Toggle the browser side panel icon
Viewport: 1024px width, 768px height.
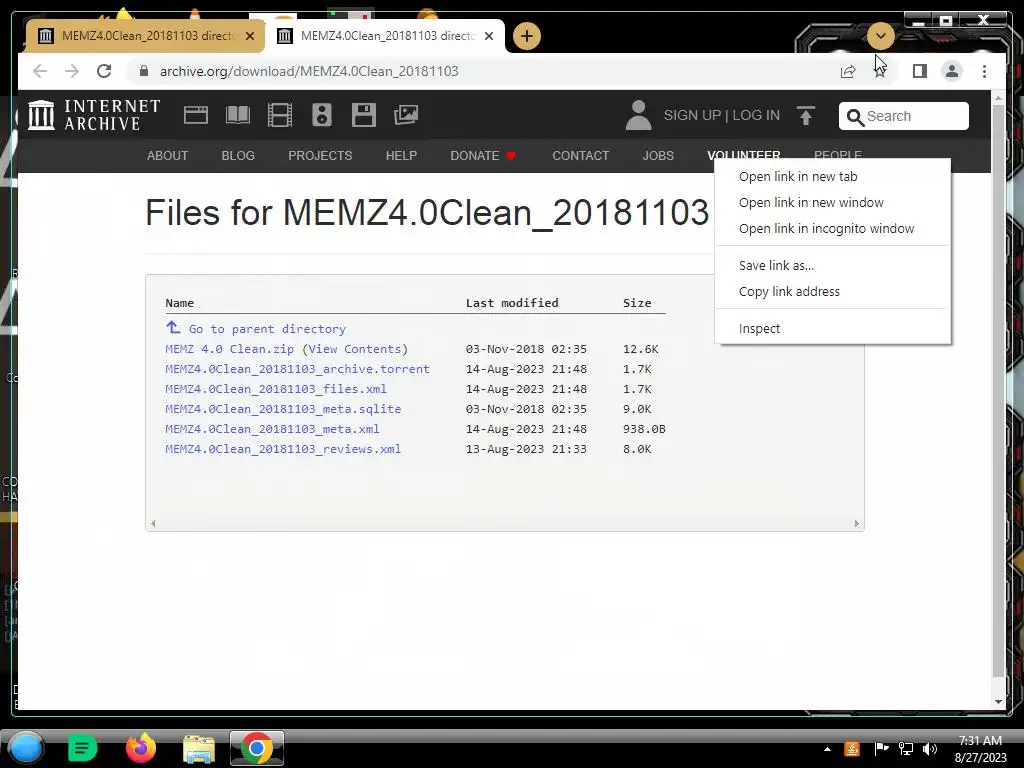point(920,71)
